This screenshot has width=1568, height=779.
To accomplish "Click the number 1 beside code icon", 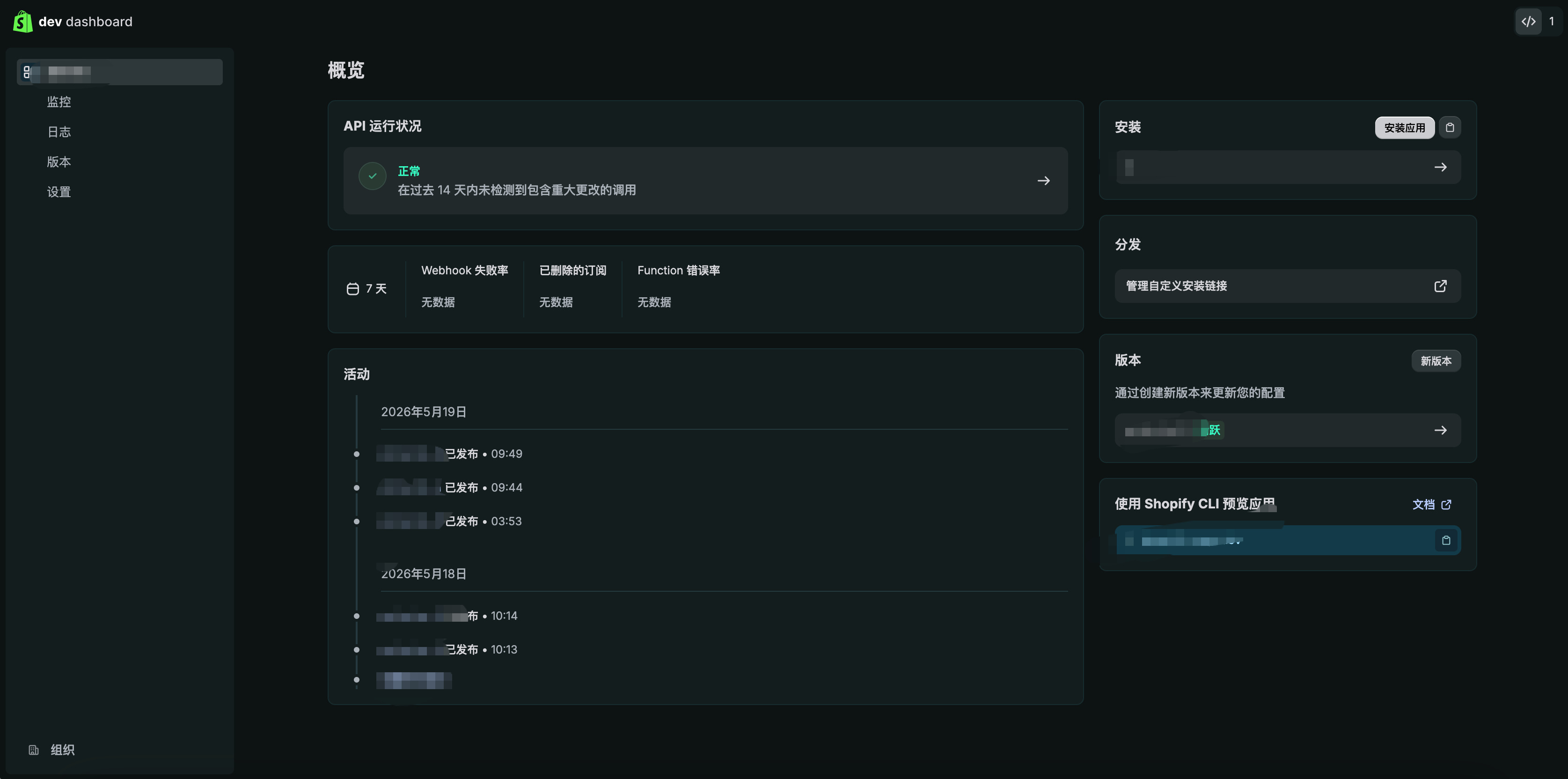I will (x=1552, y=22).
